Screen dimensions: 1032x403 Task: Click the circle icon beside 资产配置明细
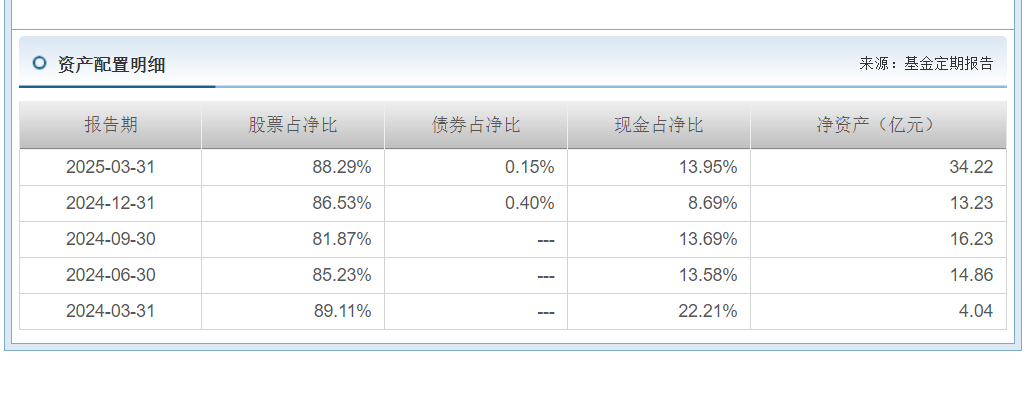tap(39, 63)
